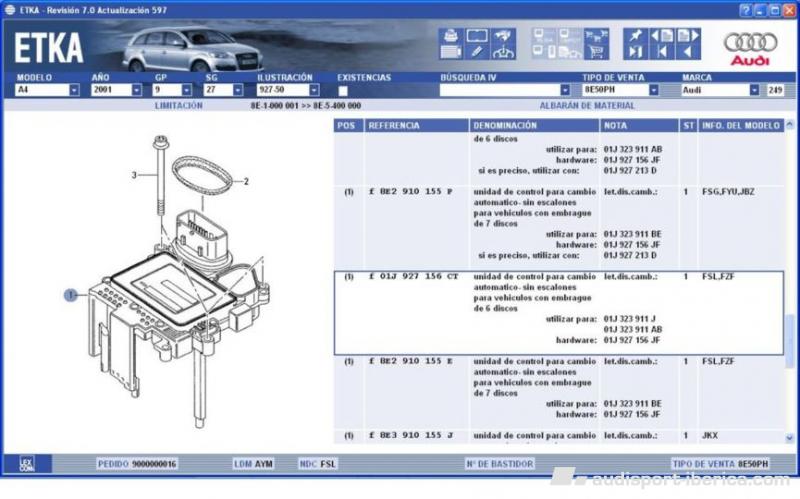Click the Nº DE BASTIDOR label
Image resolution: width=800 pixels, height=499 pixels.
499,464
